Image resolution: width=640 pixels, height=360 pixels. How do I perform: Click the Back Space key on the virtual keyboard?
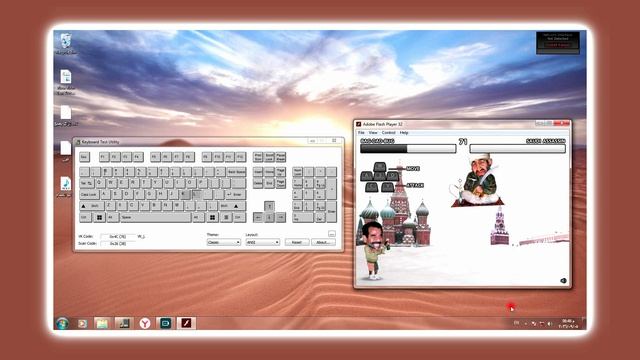237,172
